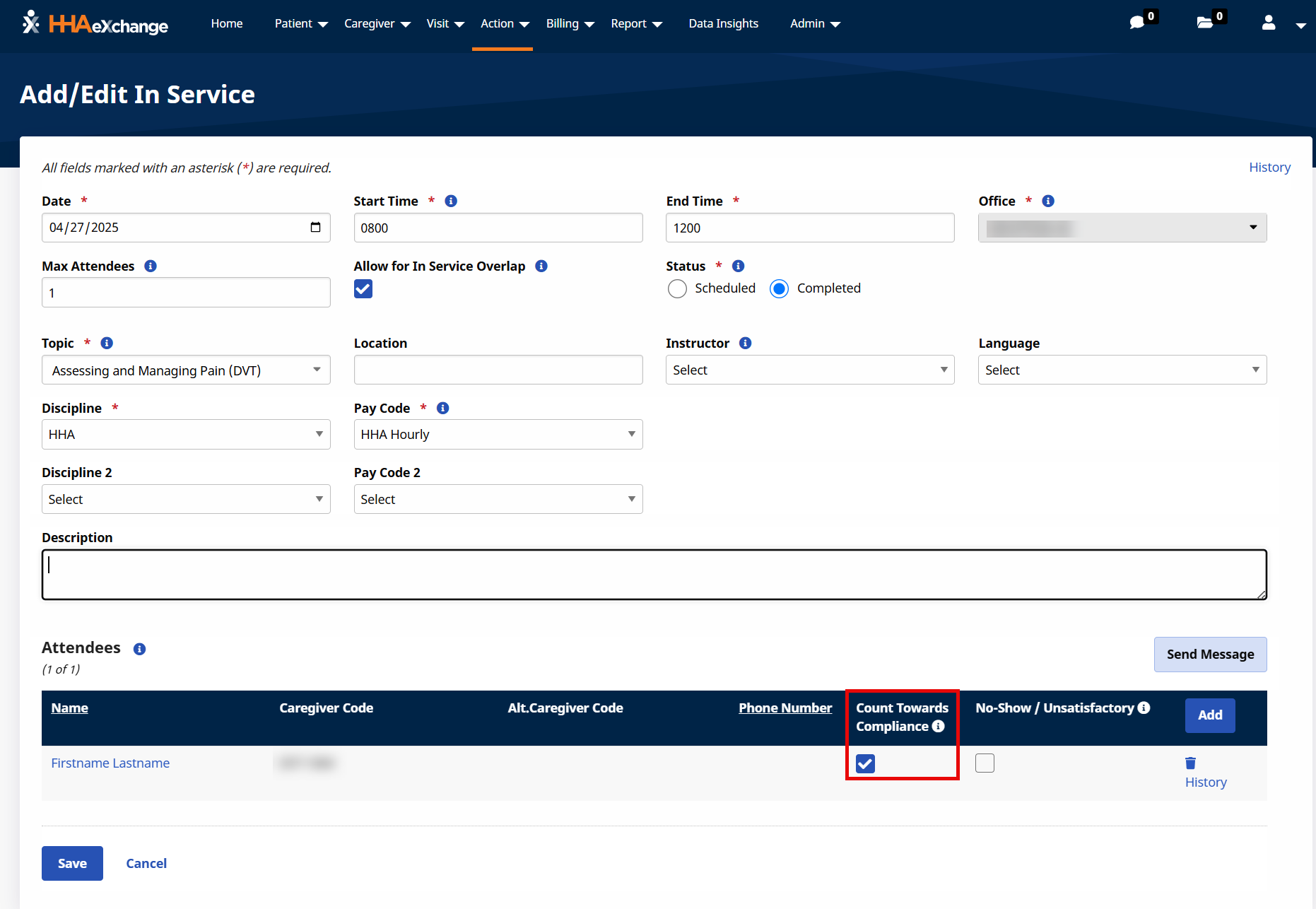Click the Save button
This screenshot has height=909, width=1316.
pos(72,863)
